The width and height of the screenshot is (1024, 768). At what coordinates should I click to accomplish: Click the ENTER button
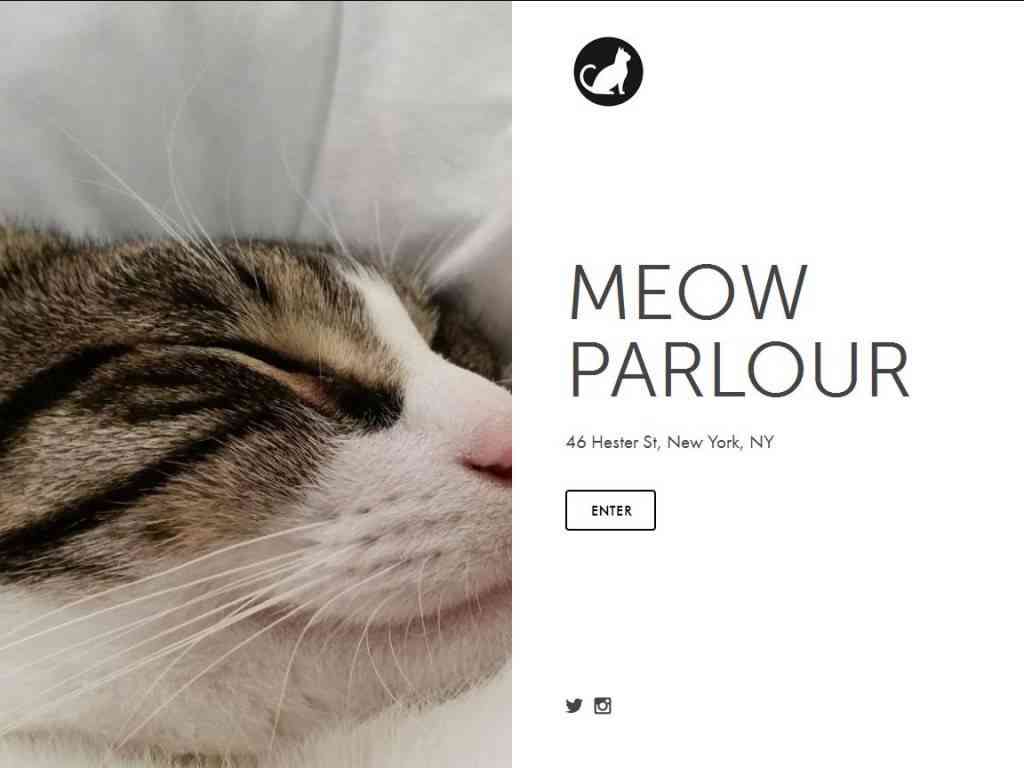coord(610,510)
